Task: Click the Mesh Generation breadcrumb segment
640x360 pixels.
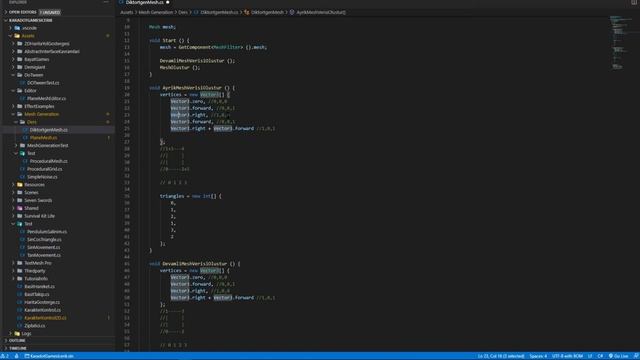Action: [x=156, y=12]
